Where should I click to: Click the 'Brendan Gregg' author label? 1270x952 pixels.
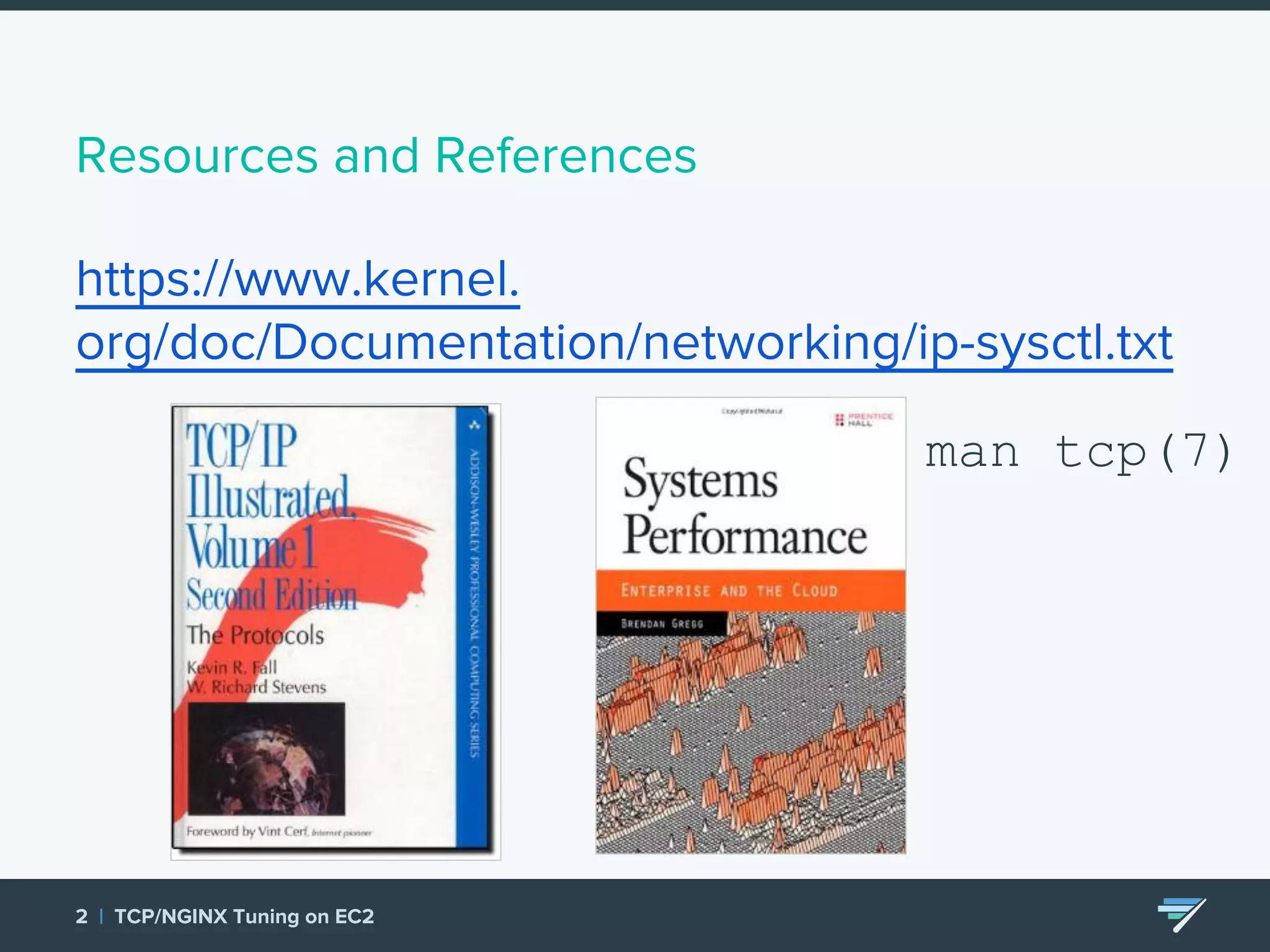coord(662,624)
